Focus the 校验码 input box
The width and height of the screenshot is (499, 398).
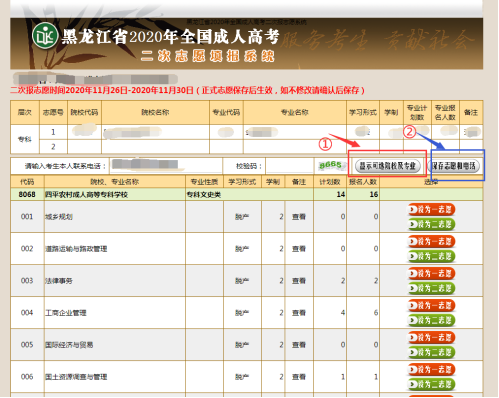pos(289,166)
